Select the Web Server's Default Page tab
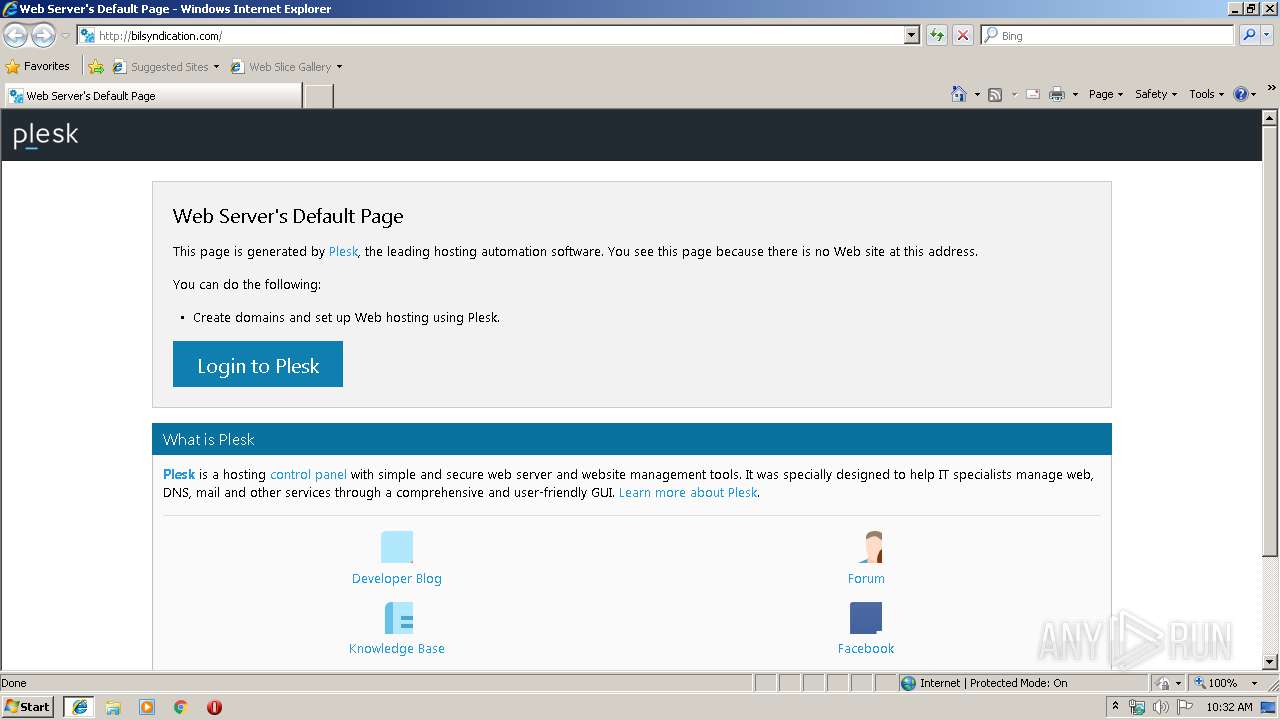 [152, 96]
